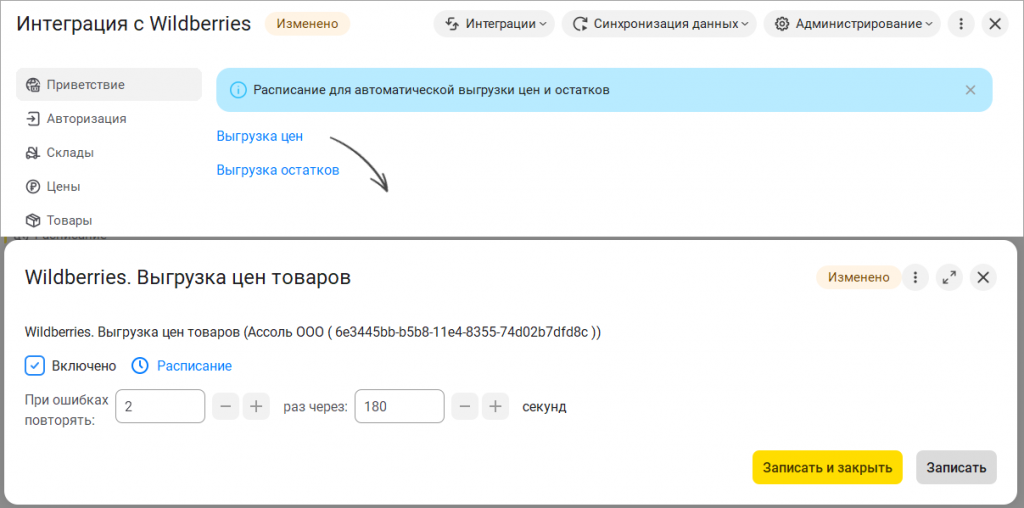Click the Изменено badge in the dialog

coord(858,278)
